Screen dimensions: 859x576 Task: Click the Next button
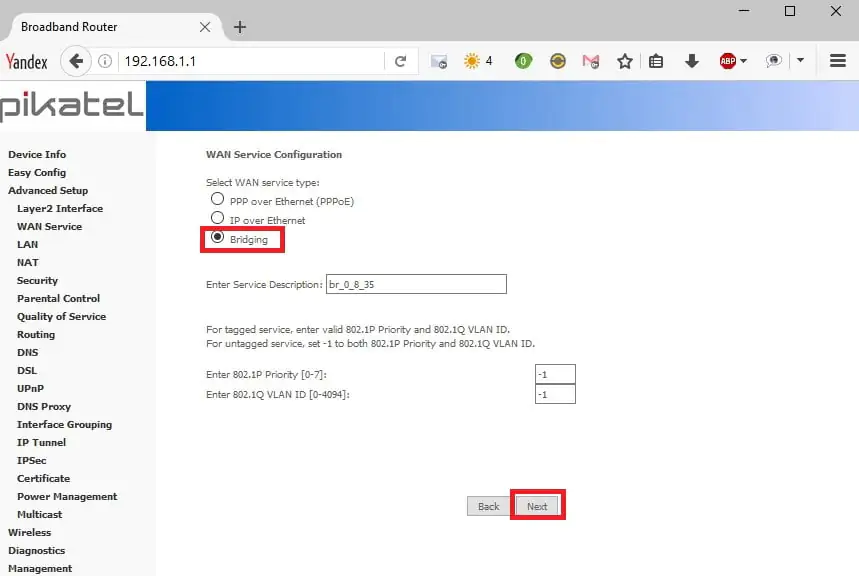click(537, 506)
